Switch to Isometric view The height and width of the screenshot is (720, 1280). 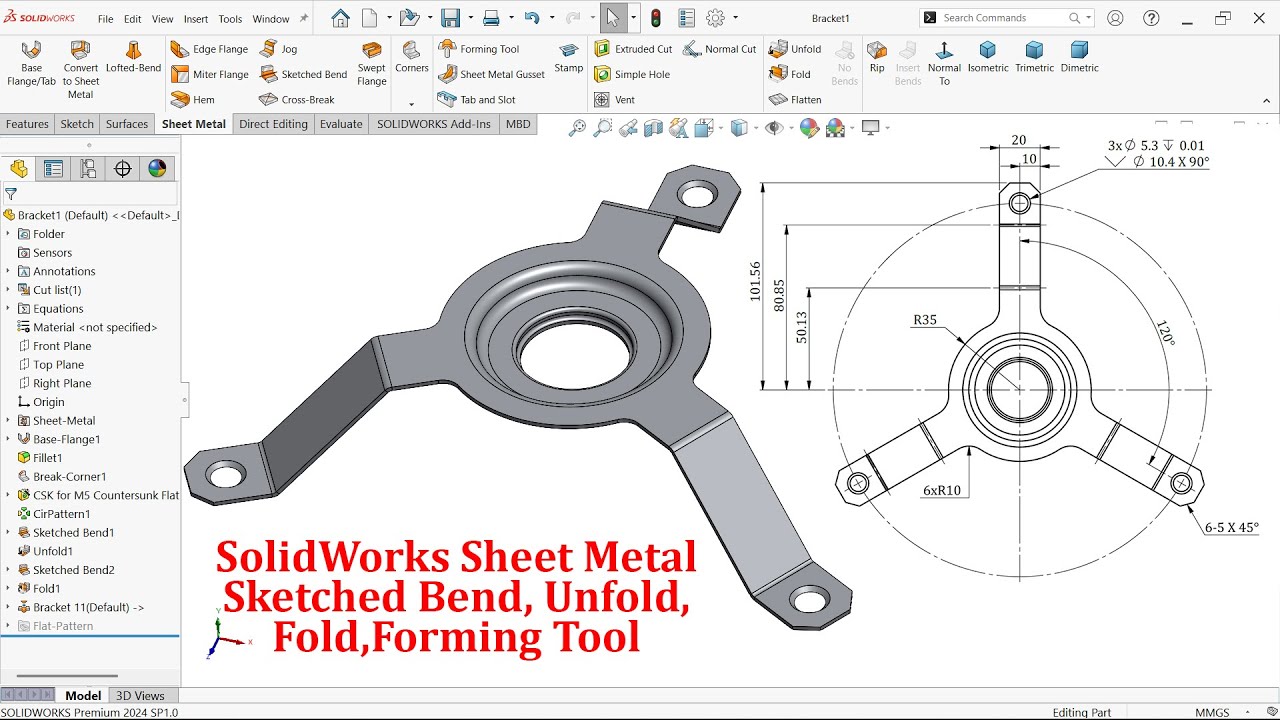coord(987,57)
